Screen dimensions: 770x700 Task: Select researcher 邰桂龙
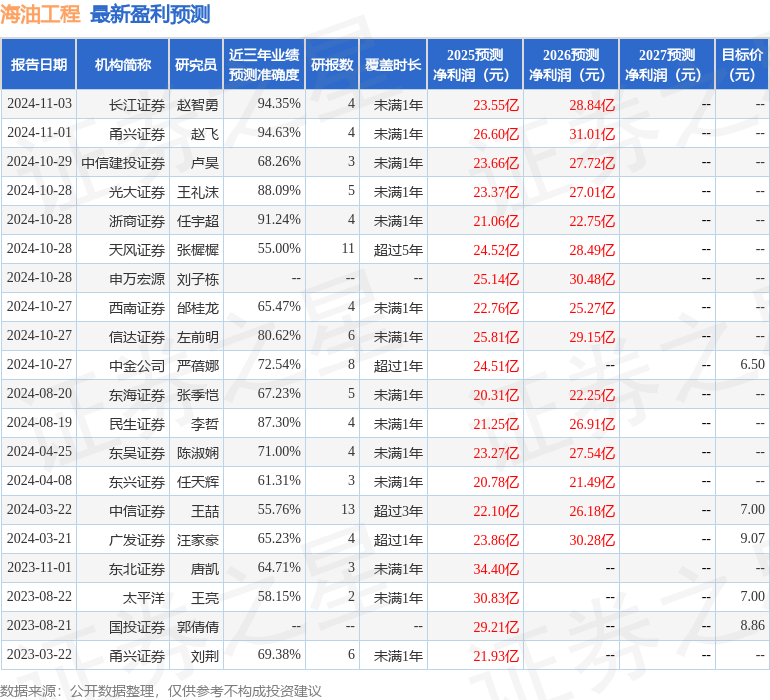tap(197, 308)
